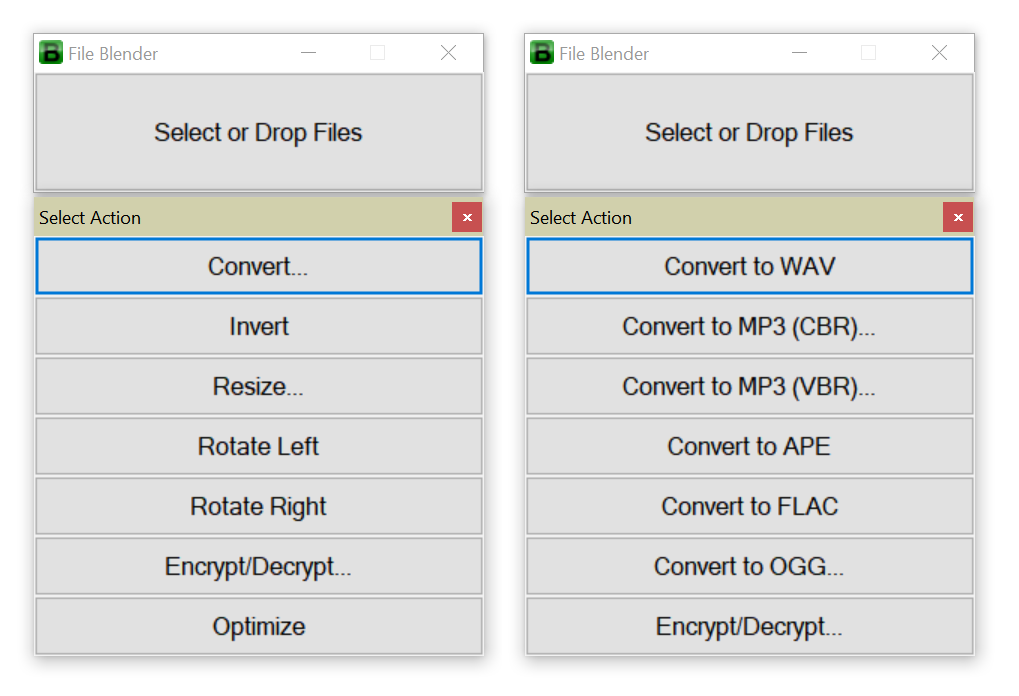The image size is (1019, 696).
Task: Select the Optimize action
Action: [x=258, y=626]
